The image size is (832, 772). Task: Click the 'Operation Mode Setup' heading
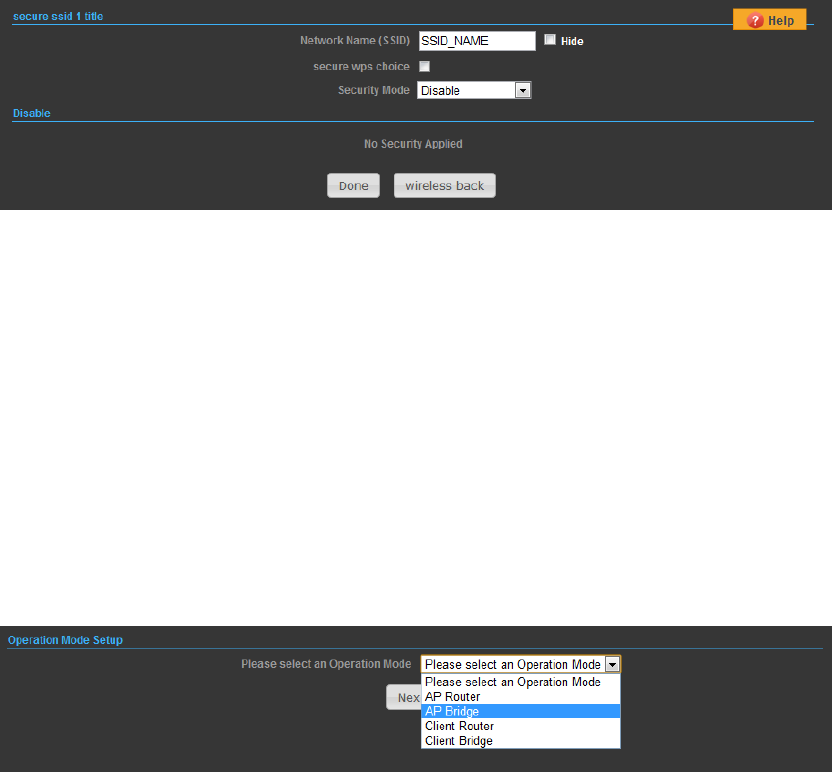pyautogui.click(x=65, y=640)
